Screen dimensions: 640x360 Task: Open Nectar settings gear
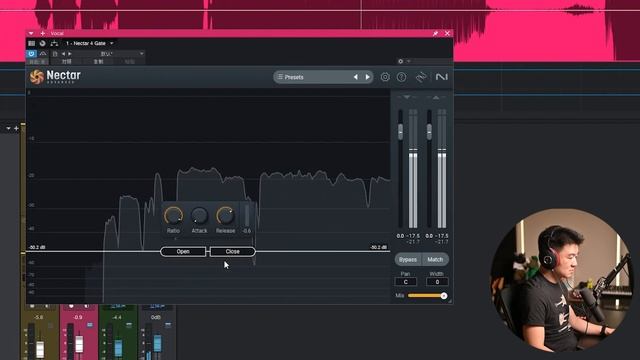coord(385,77)
